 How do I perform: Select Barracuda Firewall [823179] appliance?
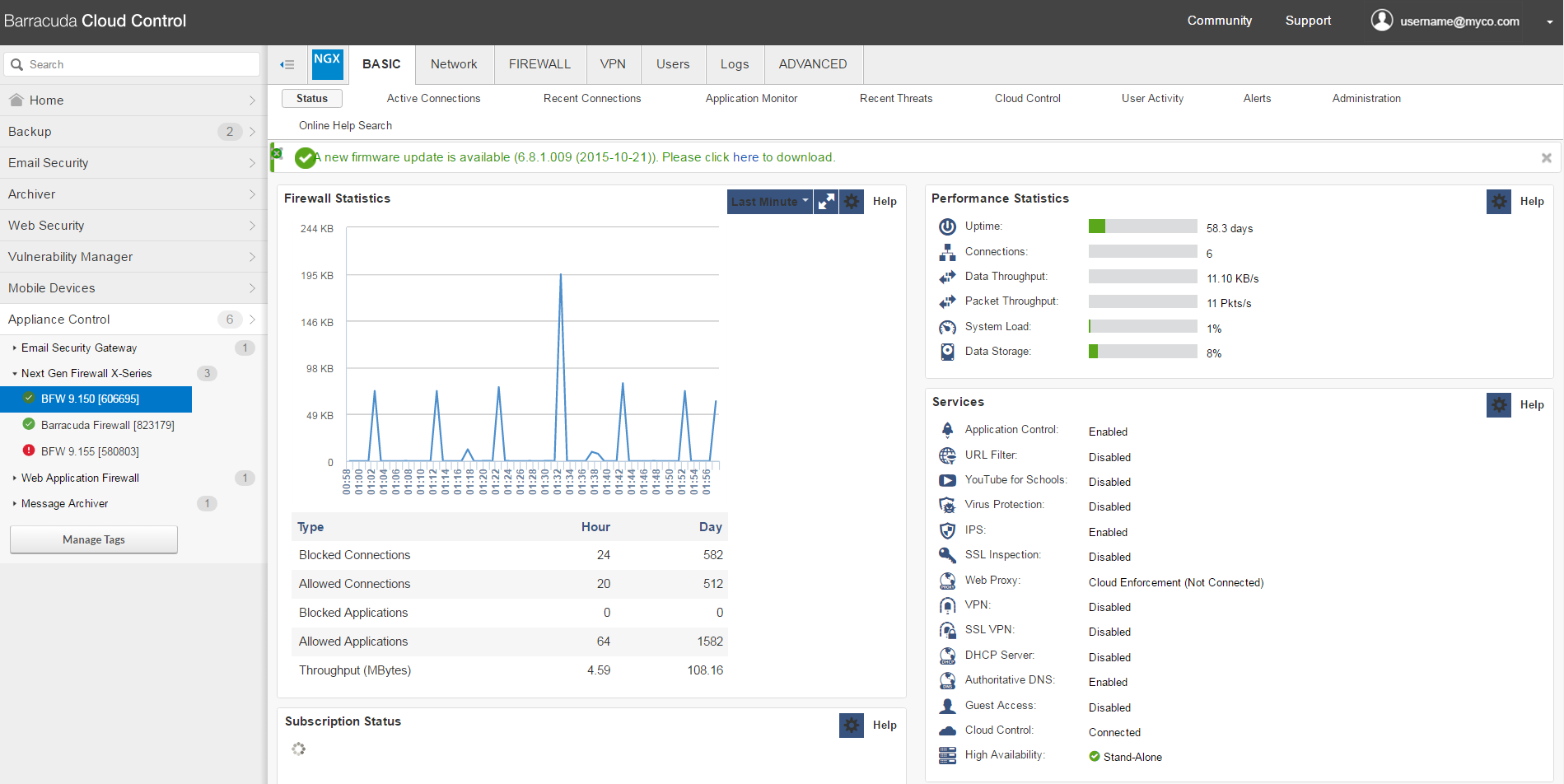[107, 425]
